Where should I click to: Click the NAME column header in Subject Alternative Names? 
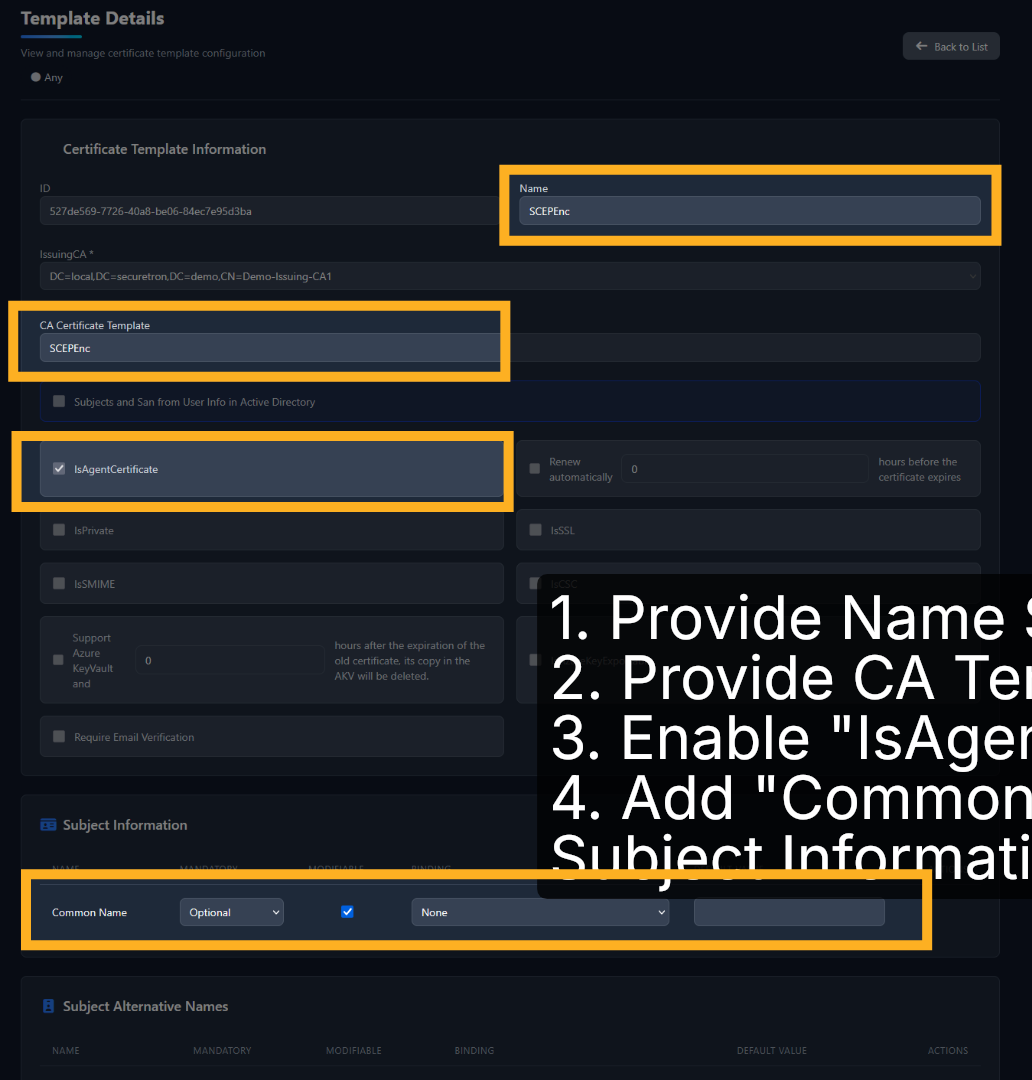point(65,1050)
